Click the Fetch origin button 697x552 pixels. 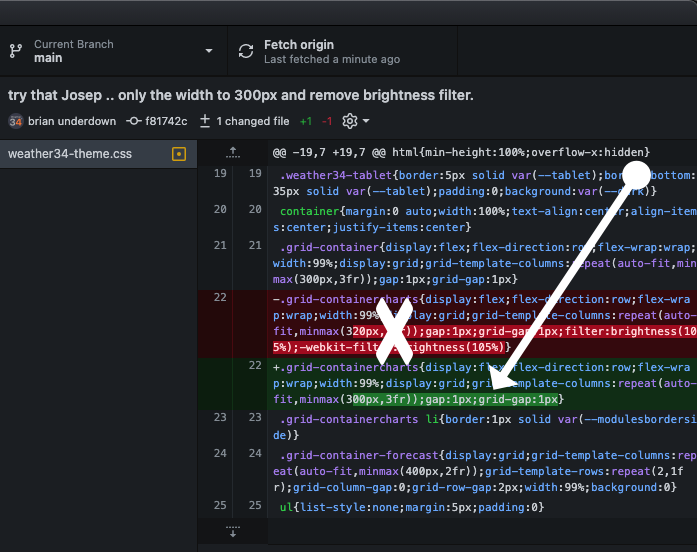click(x=342, y=51)
